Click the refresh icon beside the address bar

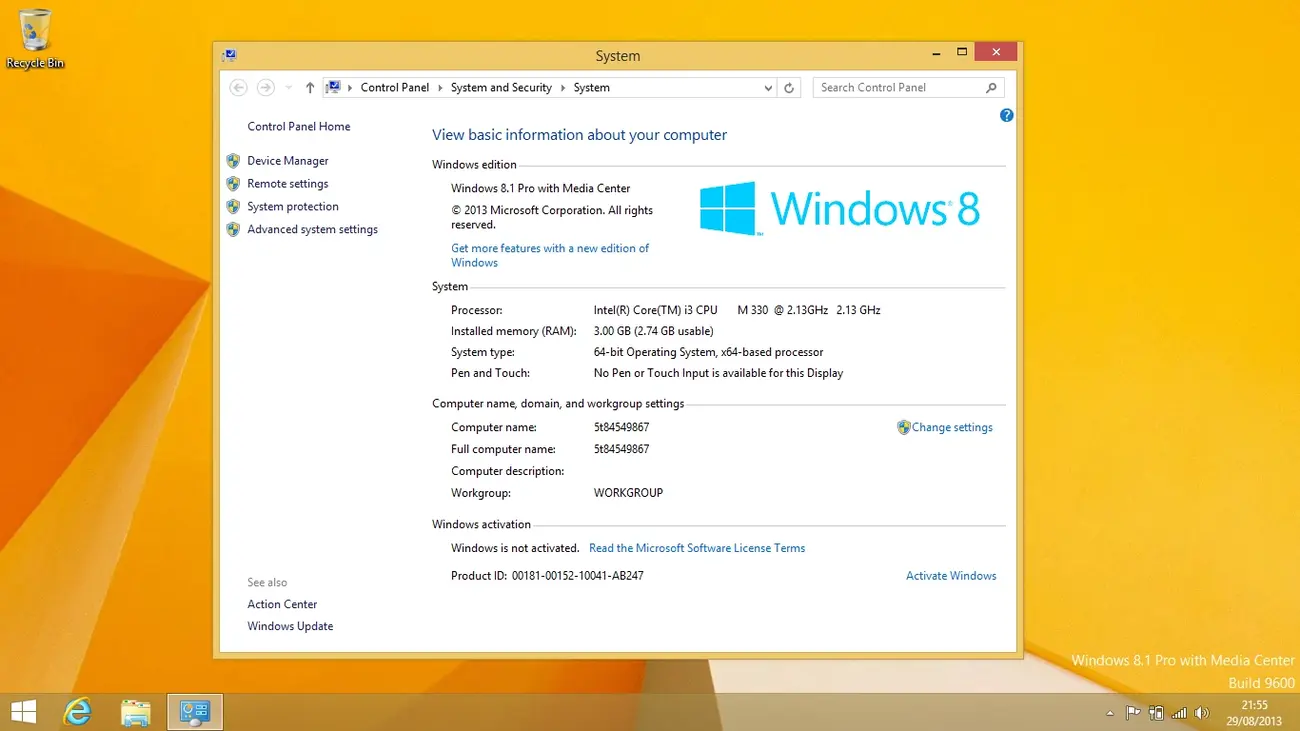(x=789, y=87)
